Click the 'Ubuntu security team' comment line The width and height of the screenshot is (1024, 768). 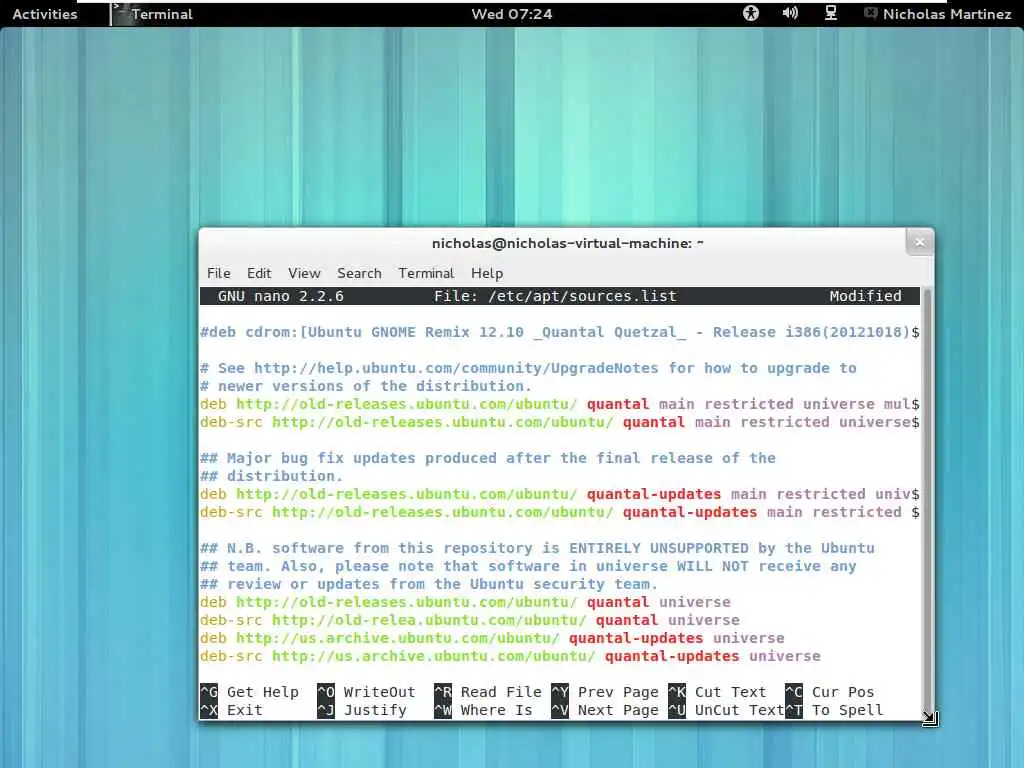428,584
